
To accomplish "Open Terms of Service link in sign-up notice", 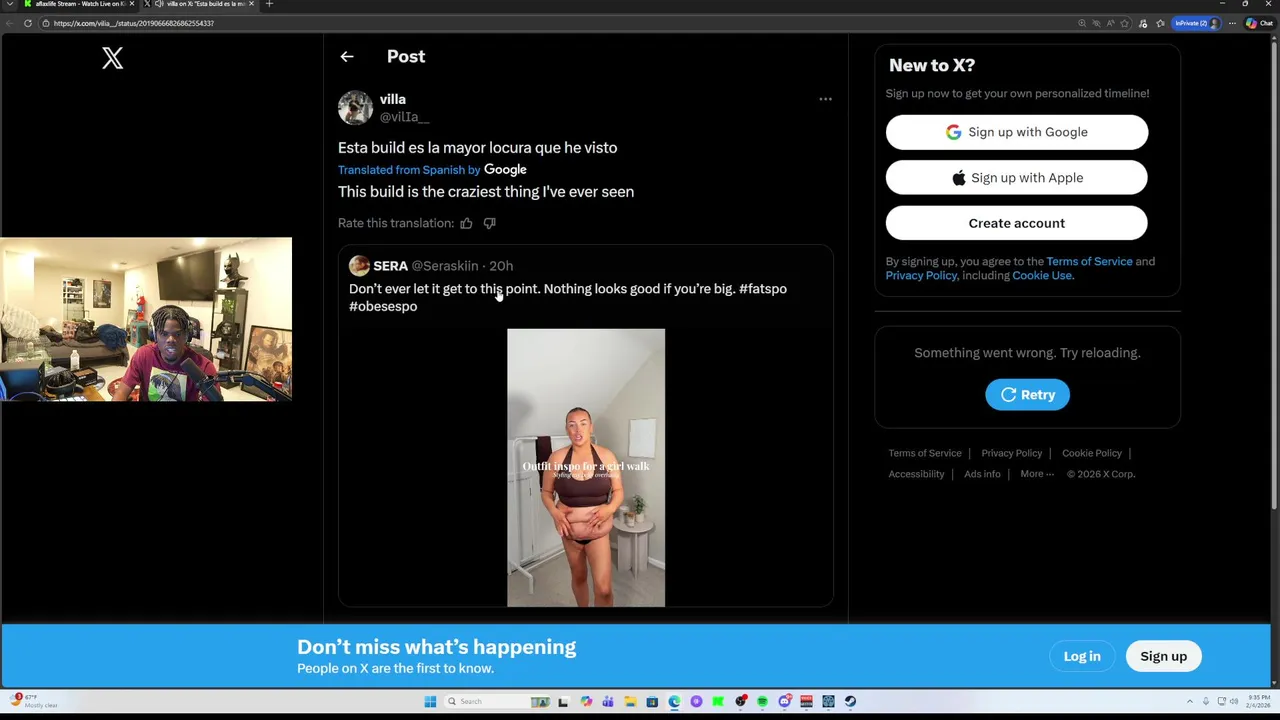I will point(1089,261).
